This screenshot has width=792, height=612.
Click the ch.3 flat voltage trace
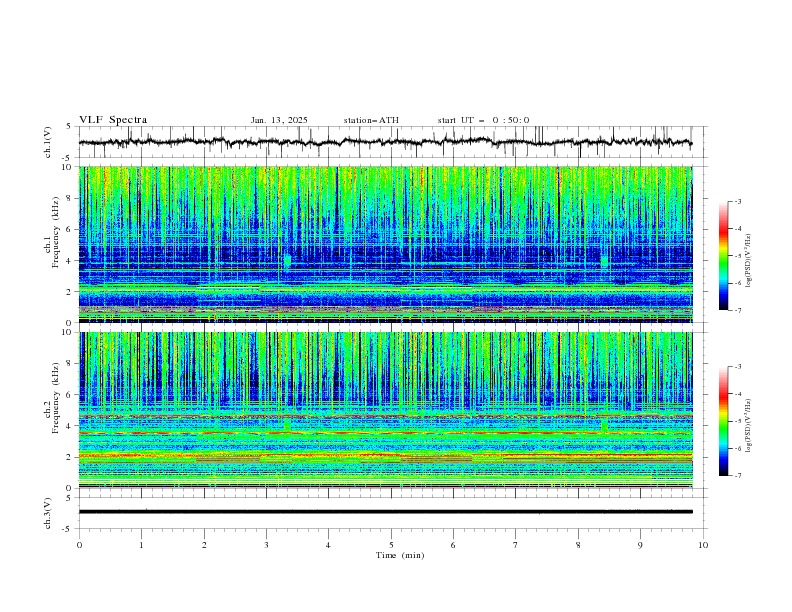click(385, 512)
